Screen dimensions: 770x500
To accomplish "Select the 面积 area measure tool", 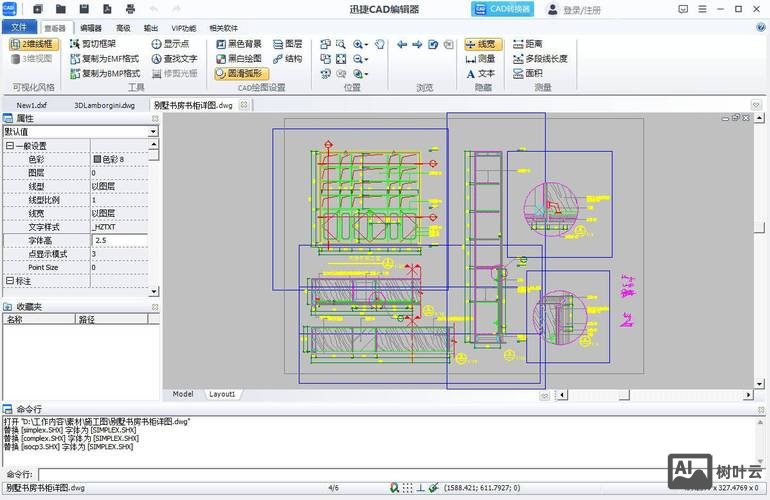I will pyautogui.click(x=526, y=73).
